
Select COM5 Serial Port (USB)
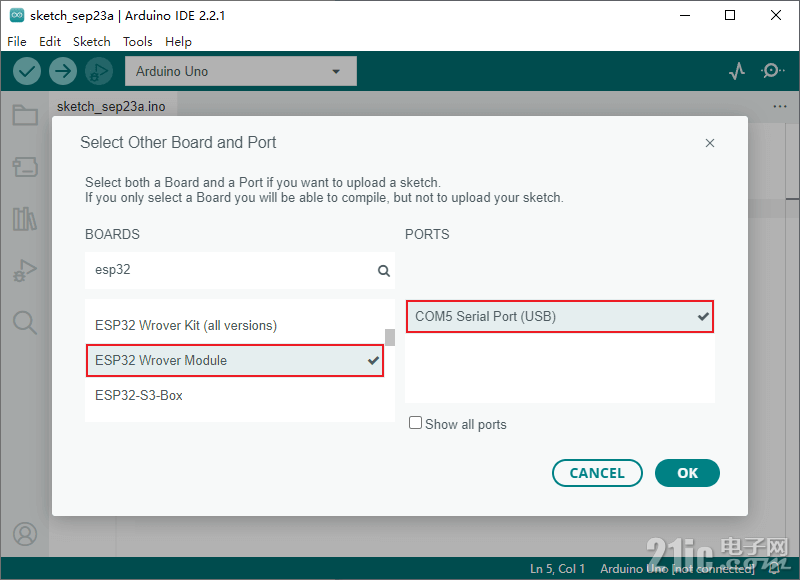[x=560, y=316]
